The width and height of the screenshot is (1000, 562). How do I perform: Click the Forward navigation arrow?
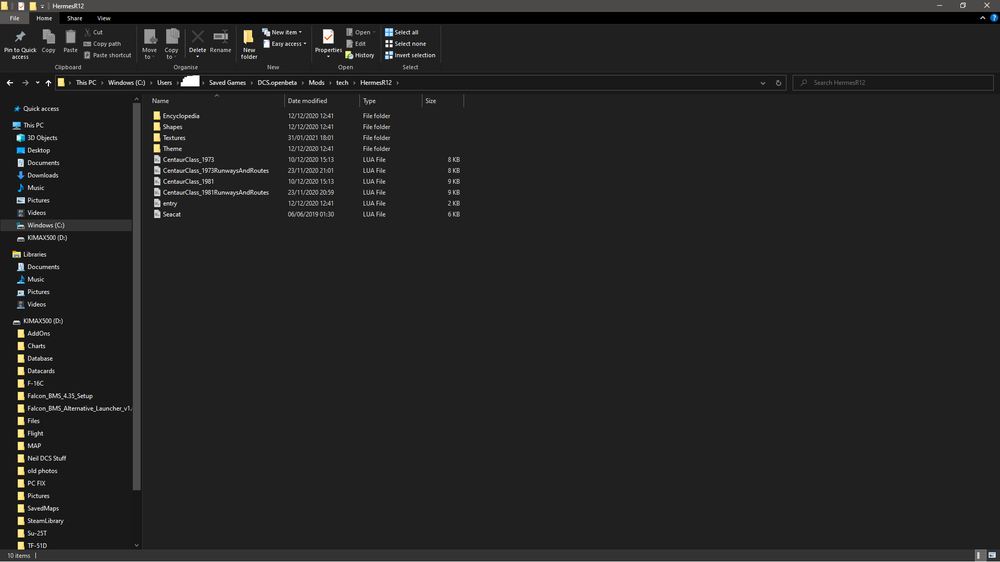pyautogui.click(x=25, y=82)
